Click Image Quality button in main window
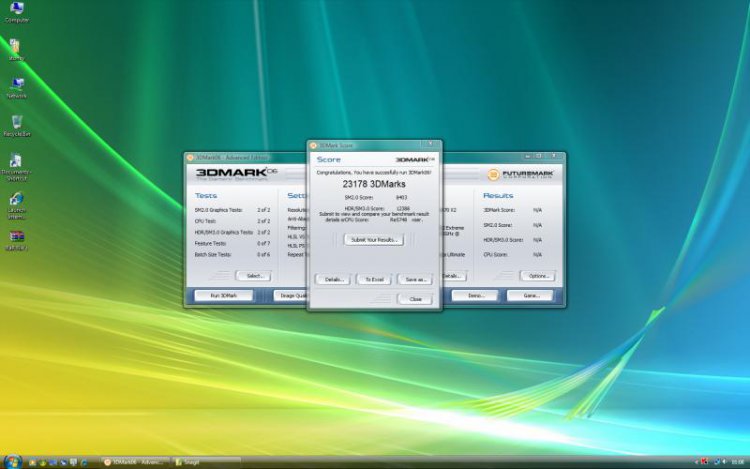Viewport: 750px width, 469px height. (291, 295)
